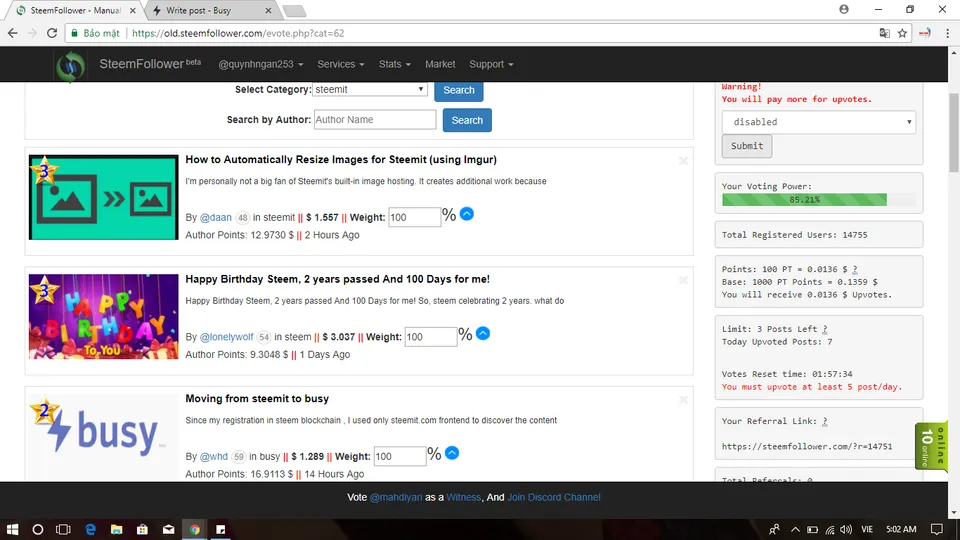The height and width of the screenshot is (540, 960).
Task: Go back with the browser back arrow
Action: tap(13, 33)
